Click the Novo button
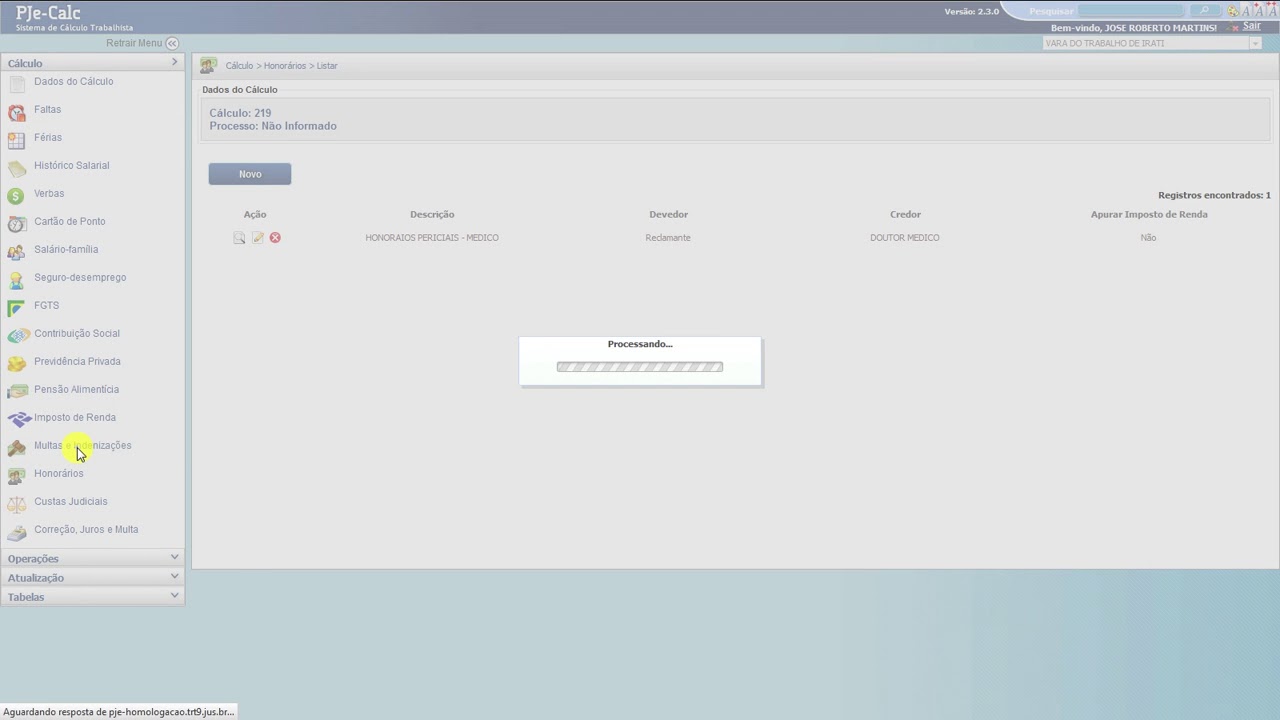The width and height of the screenshot is (1280, 720). point(250,174)
